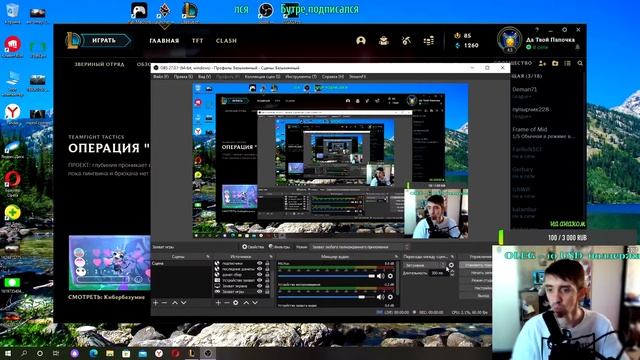
Task: Move scene up with the arrow icon
Action: [x=175, y=302]
